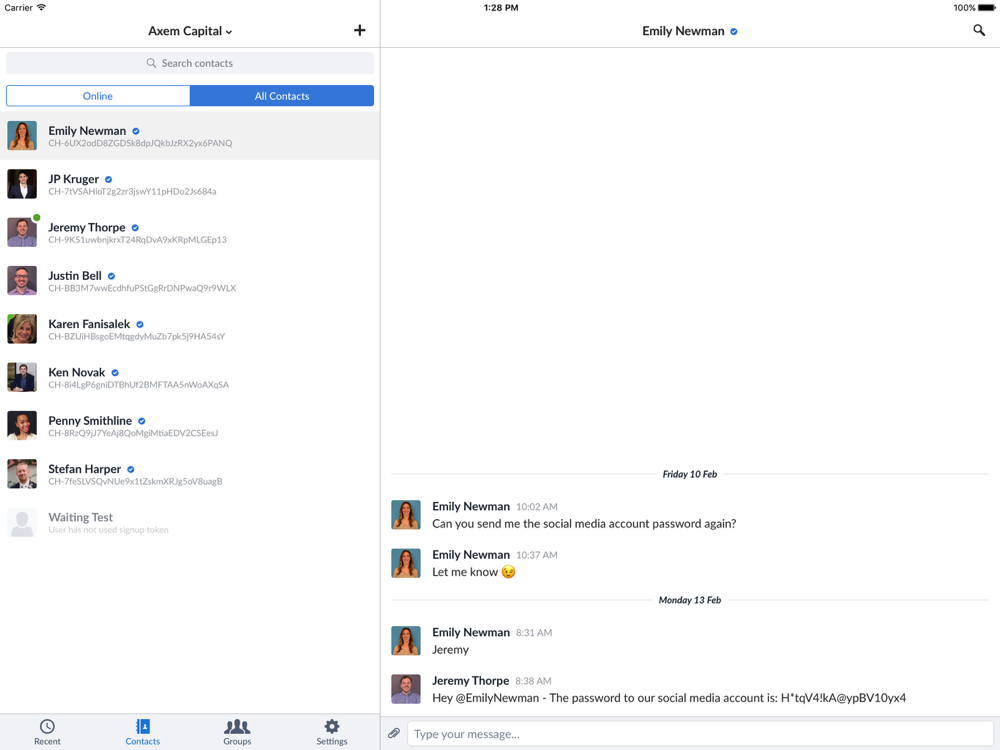Viewport: 1000px width, 750px height.
Task: Click Karen Fanisalek's avatar photo
Action: click(x=22, y=330)
